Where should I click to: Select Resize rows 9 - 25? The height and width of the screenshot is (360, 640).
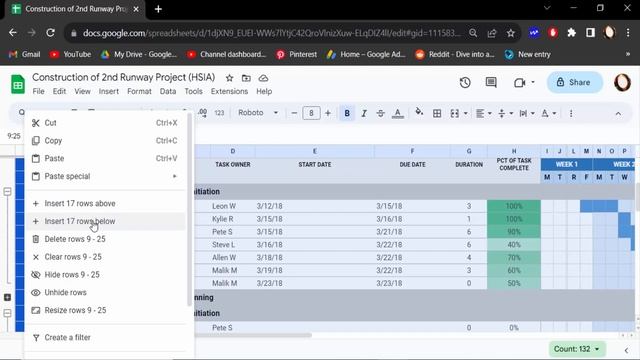click(105, 310)
